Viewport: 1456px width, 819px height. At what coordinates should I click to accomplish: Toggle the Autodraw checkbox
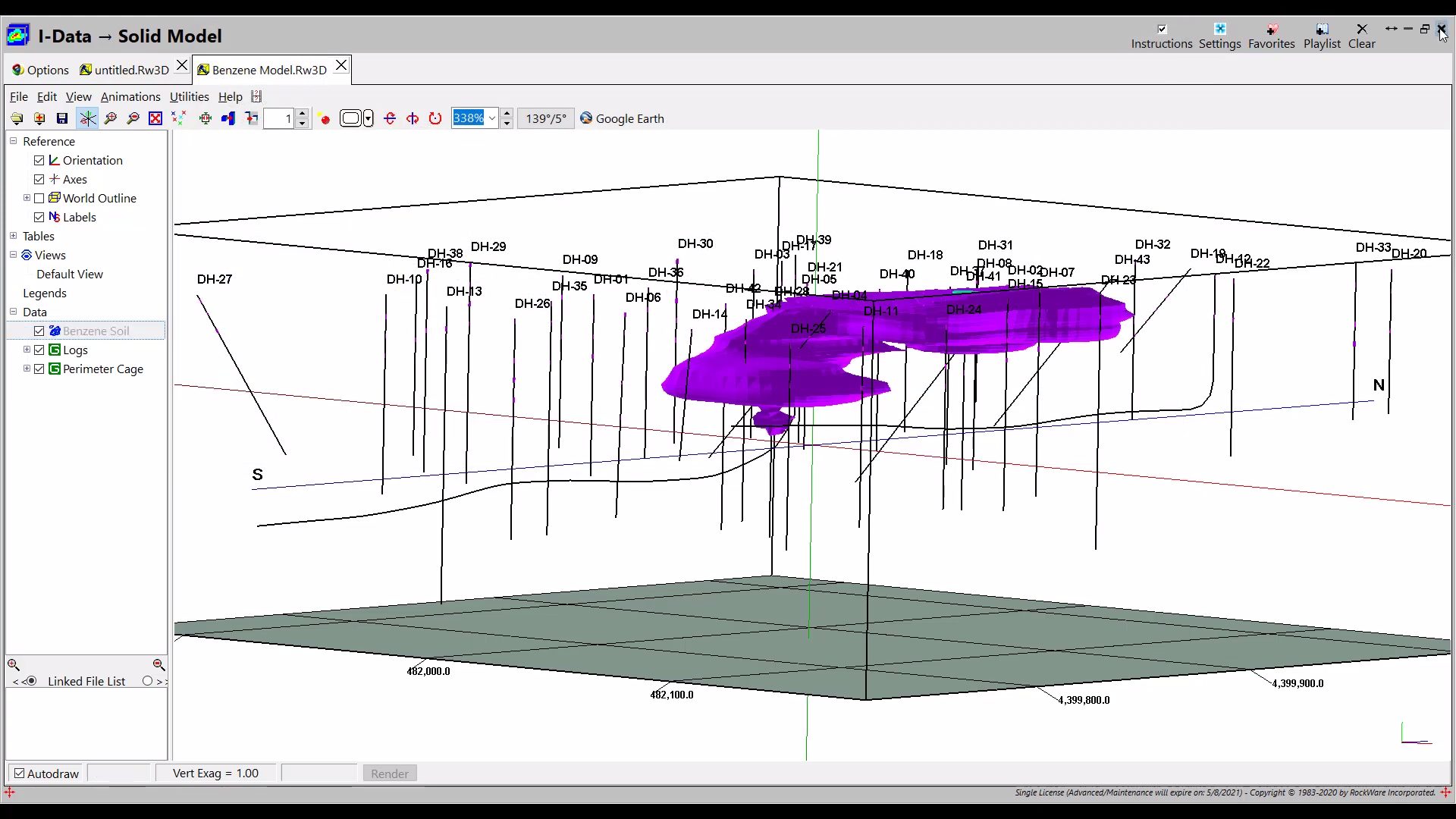click(x=20, y=773)
